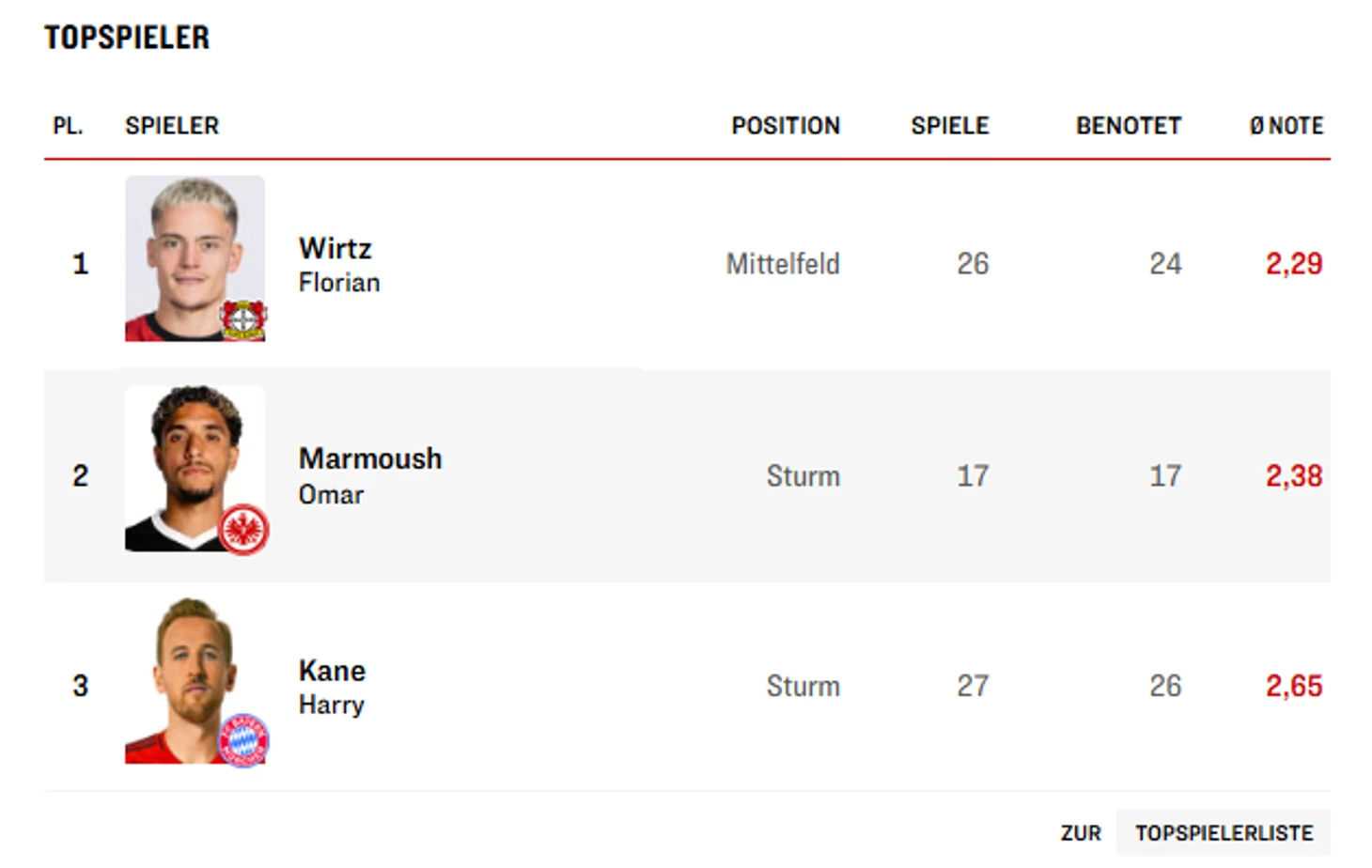Click the TOPSPIELERLISTE button
The image size is (1372, 868).
[1224, 833]
